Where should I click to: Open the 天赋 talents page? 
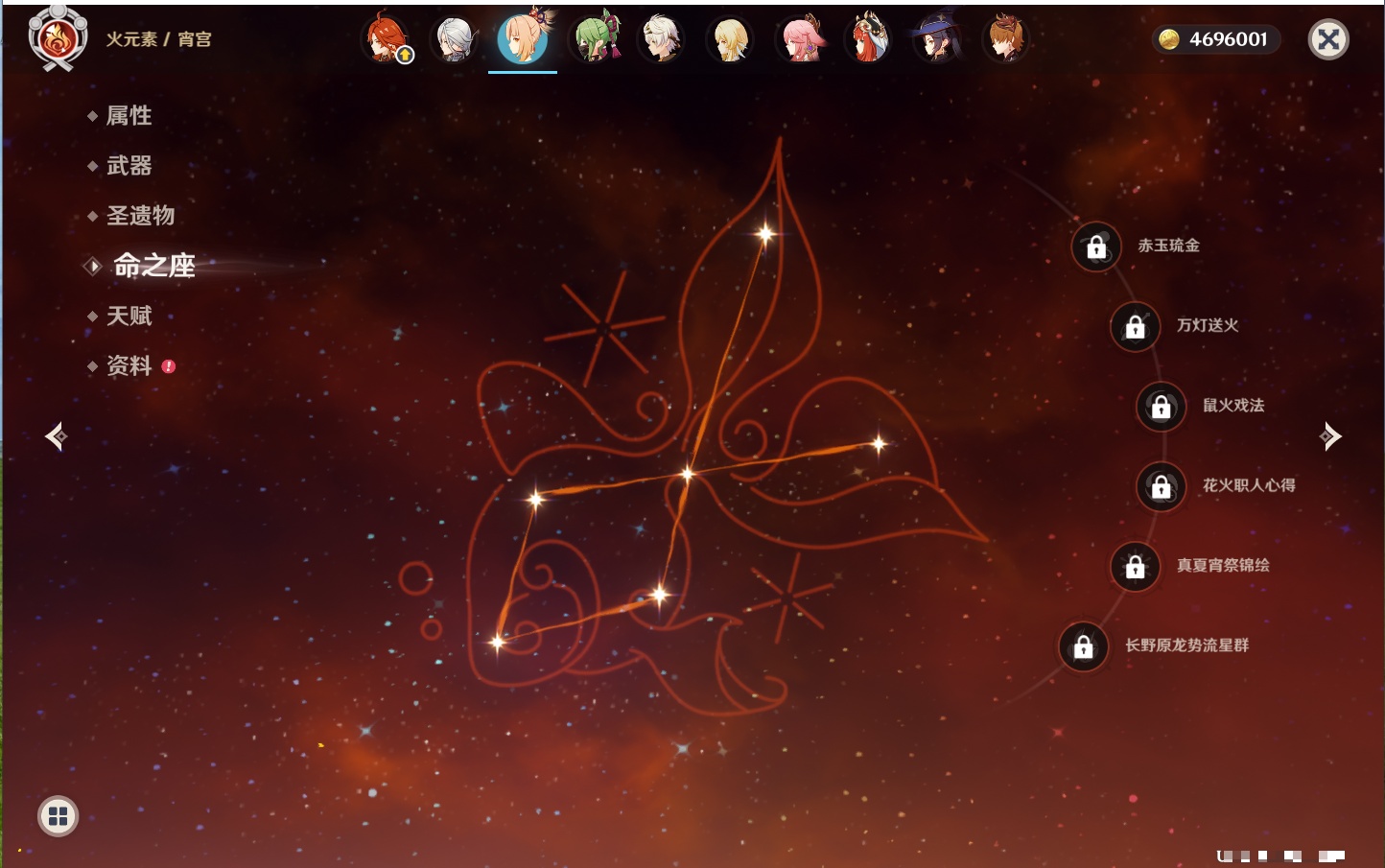(129, 316)
